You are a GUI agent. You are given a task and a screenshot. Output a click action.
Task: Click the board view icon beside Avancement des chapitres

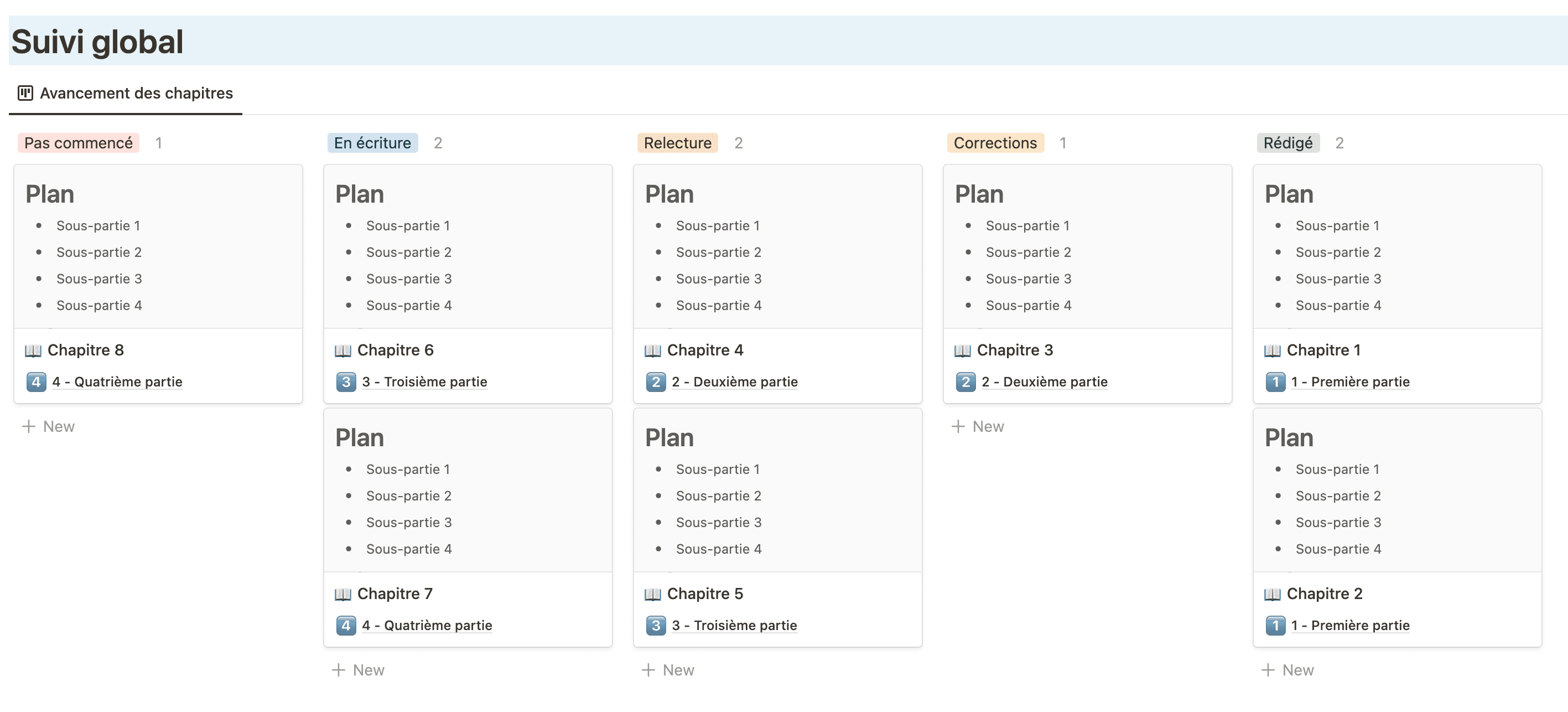(25, 93)
